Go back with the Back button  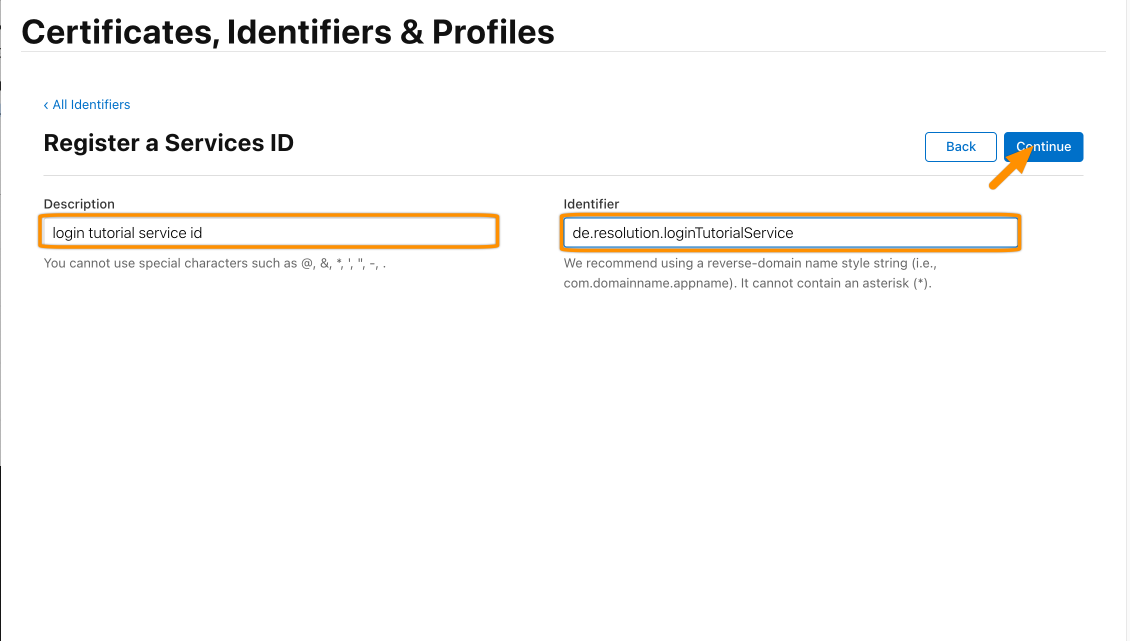coord(961,146)
